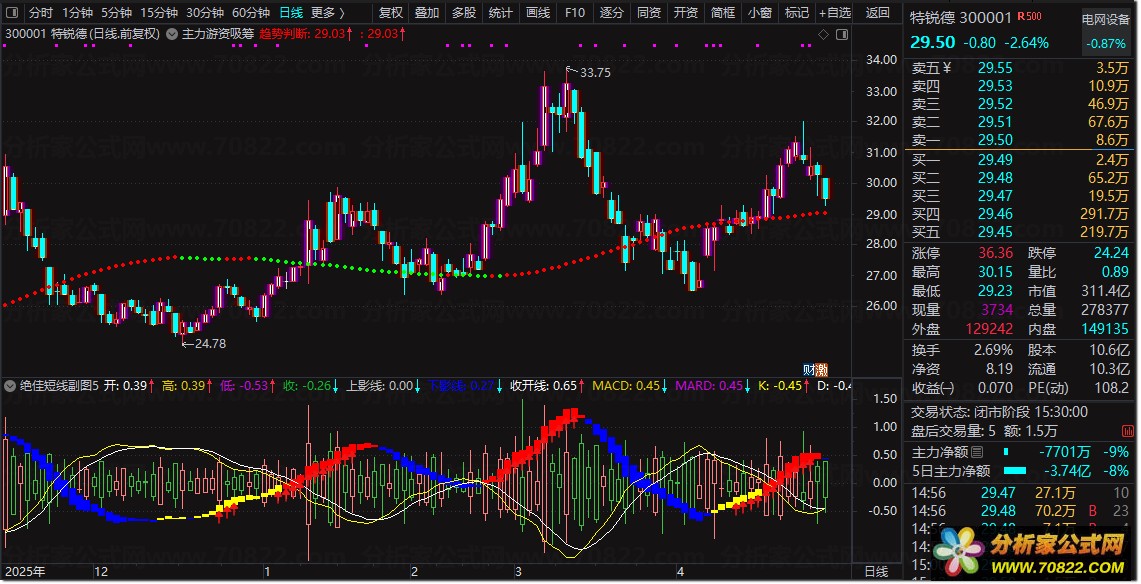The width and height of the screenshot is (1141, 584).
Task: Click the +自选 add to watchlist button
Action: click(x=834, y=12)
